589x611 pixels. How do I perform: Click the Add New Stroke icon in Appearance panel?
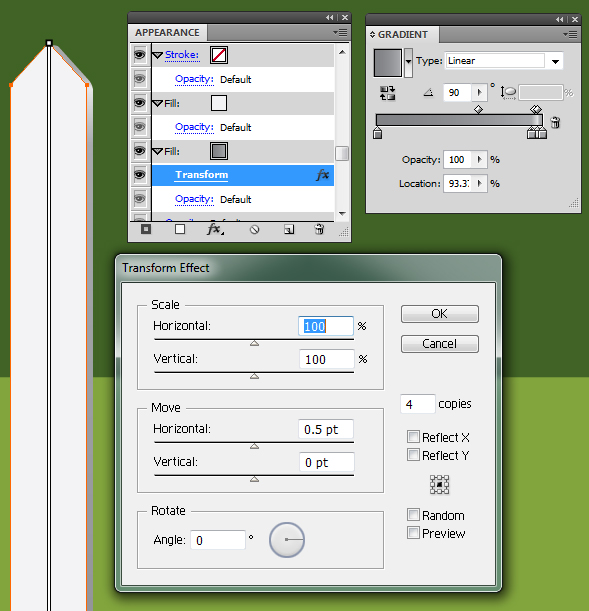[x=146, y=229]
